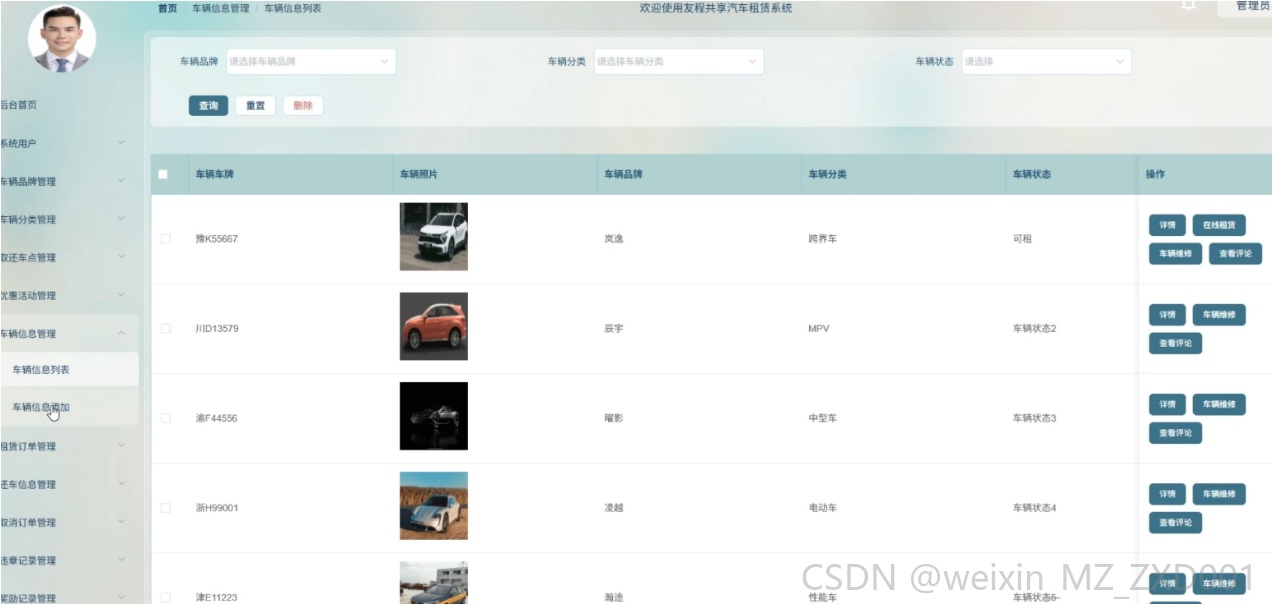Screen dimensions: 1273x605
Task: Expand the 还车信息管理 menu chevron
Action: click(x=121, y=484)
